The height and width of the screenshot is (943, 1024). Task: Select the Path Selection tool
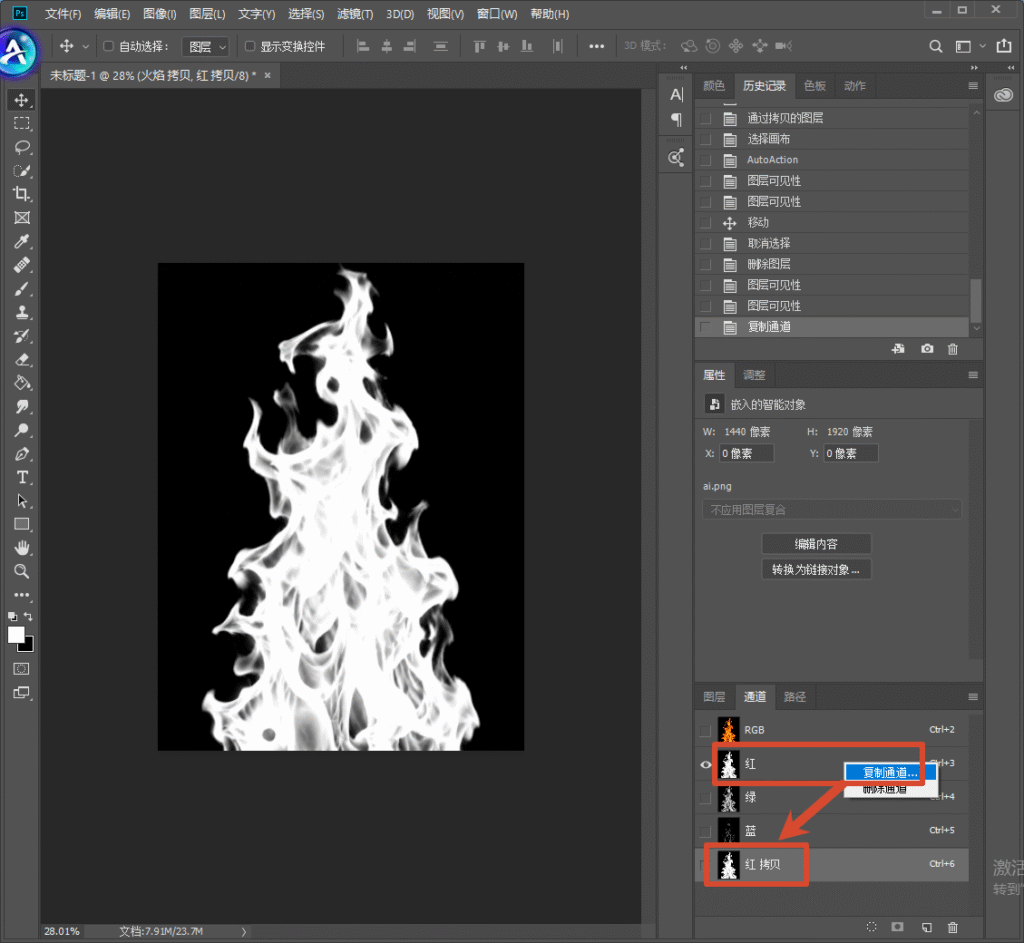tap(22, 501)
